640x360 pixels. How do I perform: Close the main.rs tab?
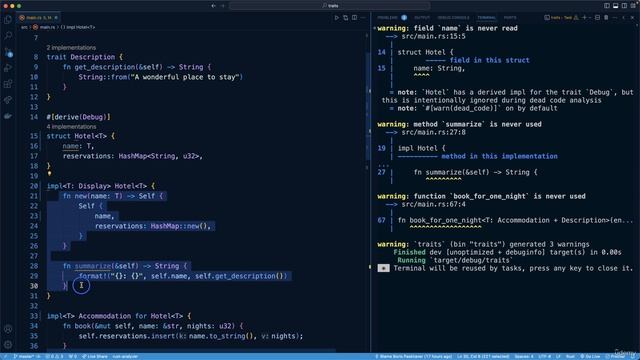pos(56,18)
